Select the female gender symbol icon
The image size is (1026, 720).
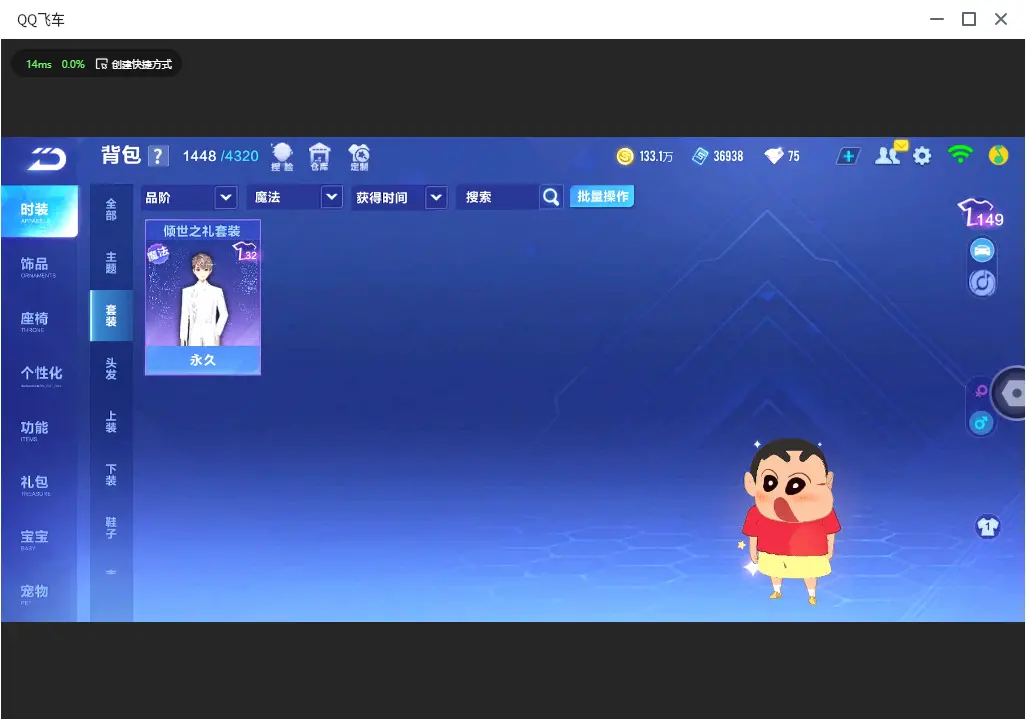(x=980, y=391)
